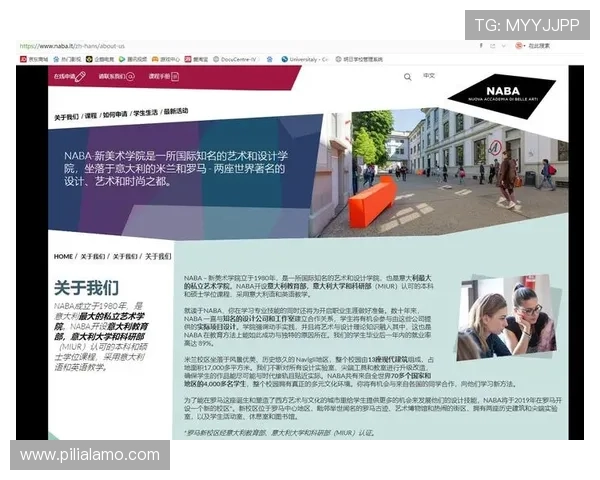Click the document icon beside 课程手册

[x=175, y=77]
